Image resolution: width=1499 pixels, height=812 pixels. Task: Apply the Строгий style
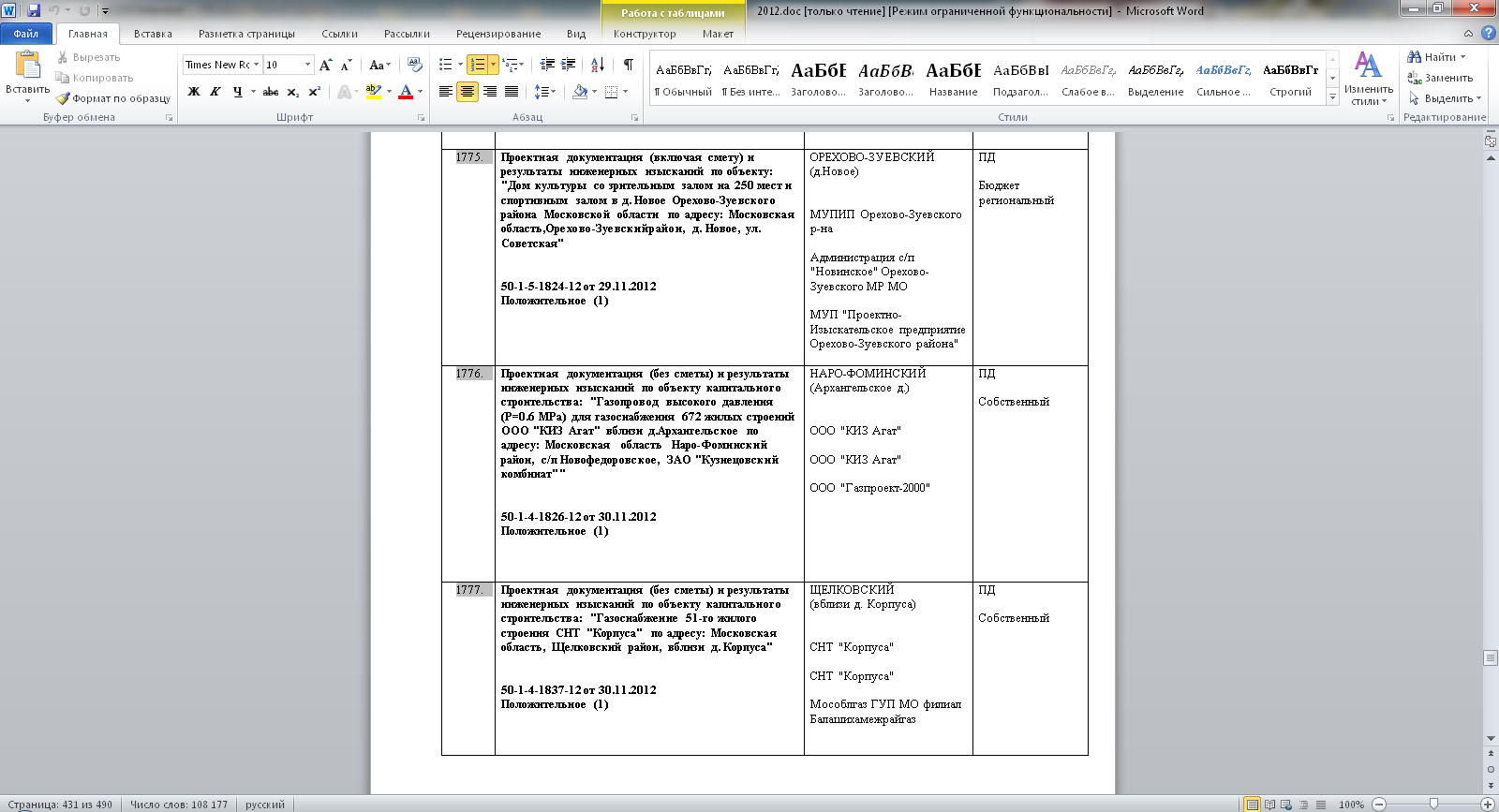coord(1290,79)
